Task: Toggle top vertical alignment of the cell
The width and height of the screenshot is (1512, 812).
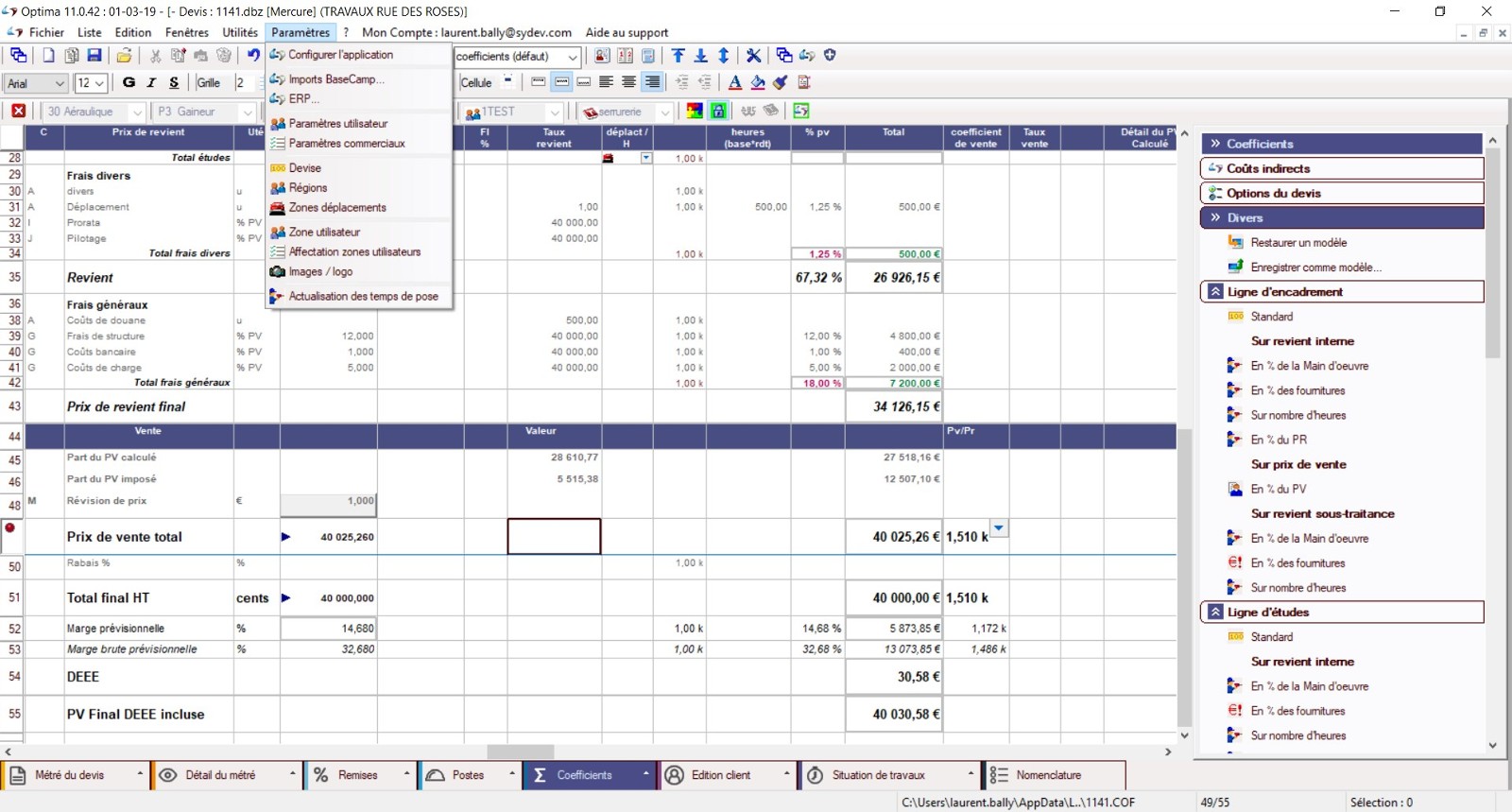Action: click(x=538, y=82)
